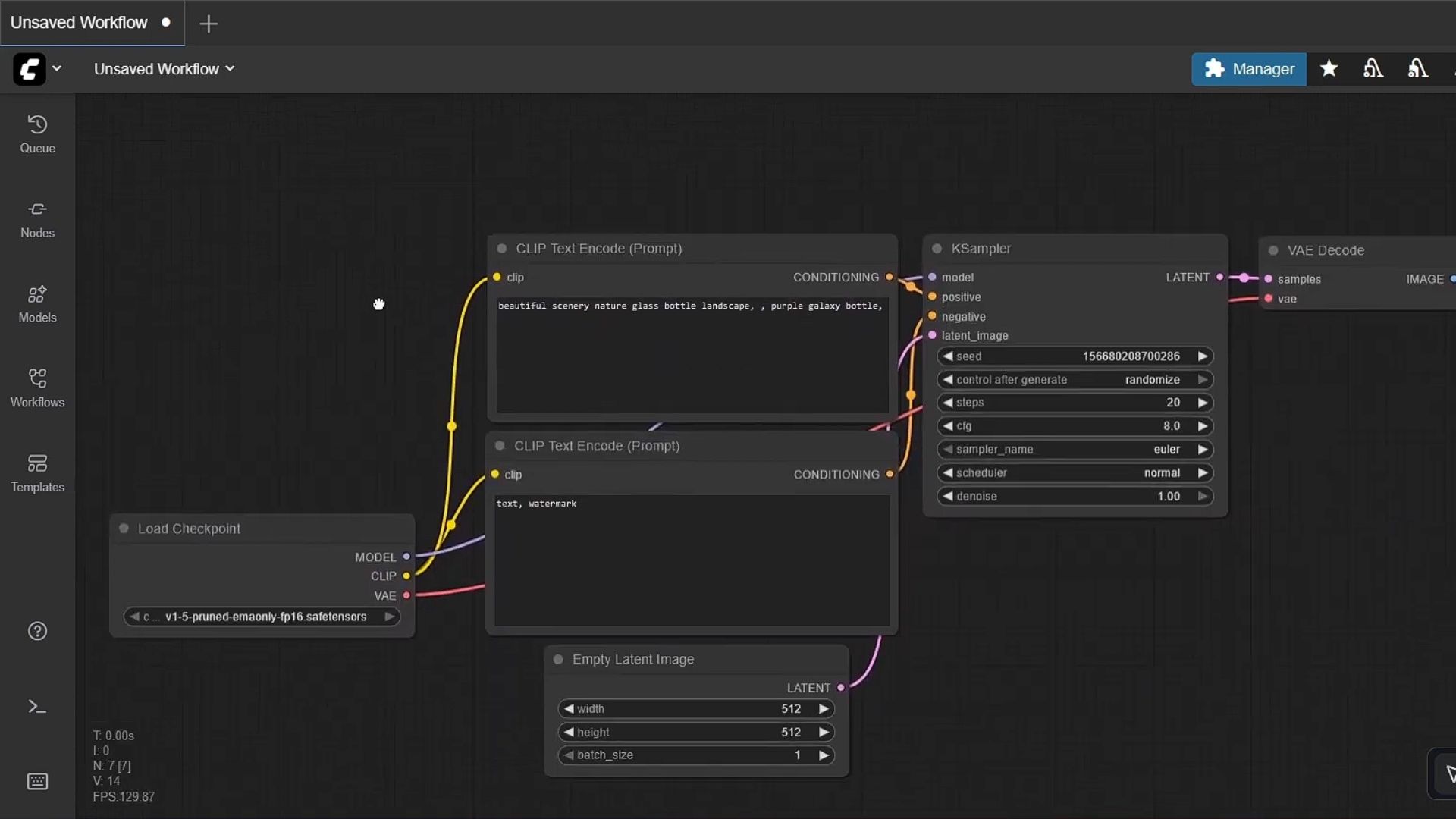Collapse the KSampler node via its dot
The height and width of the screenshot is (819, 1456).
[937, 249]
